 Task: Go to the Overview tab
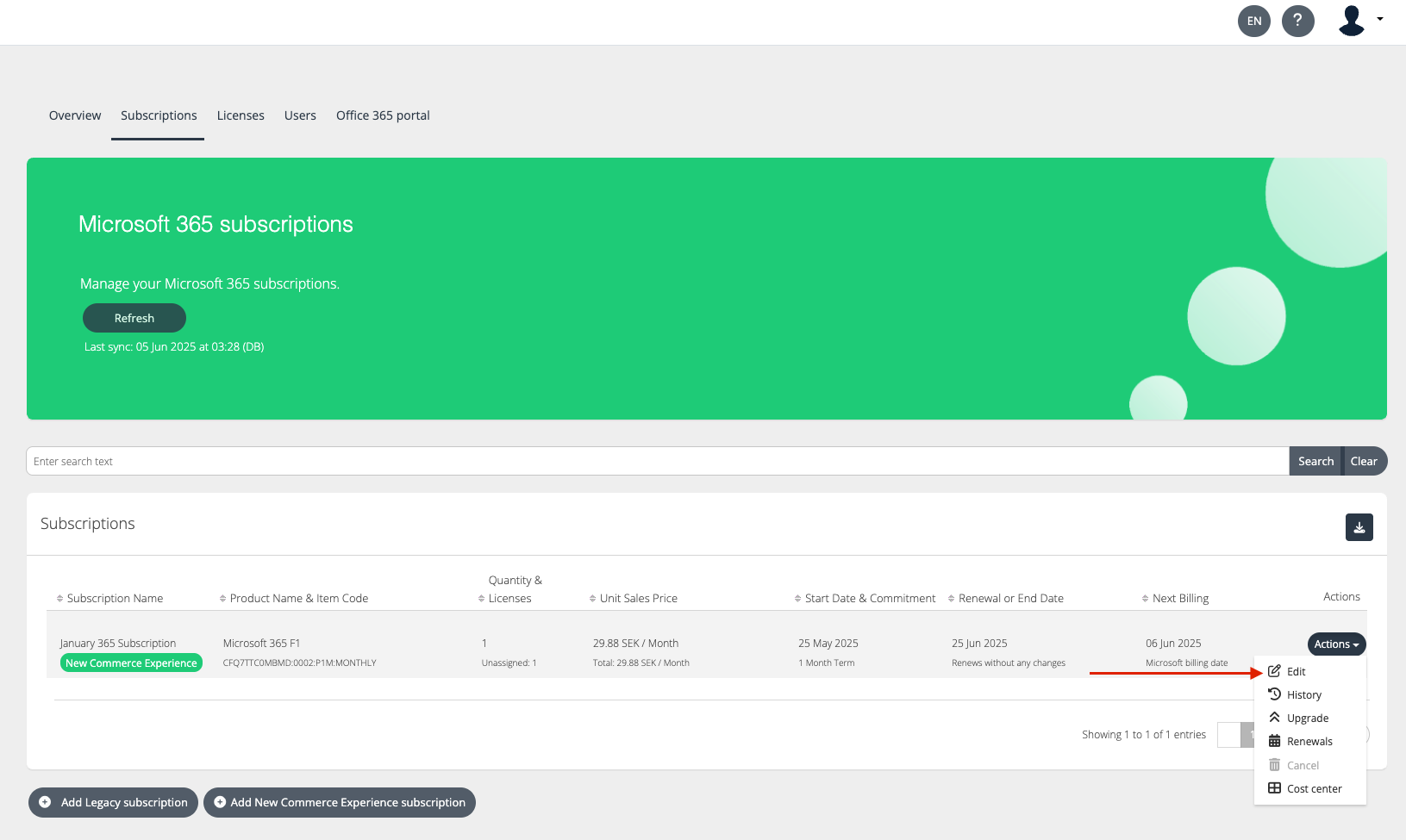pyautogui.click(x=75, y=115)
